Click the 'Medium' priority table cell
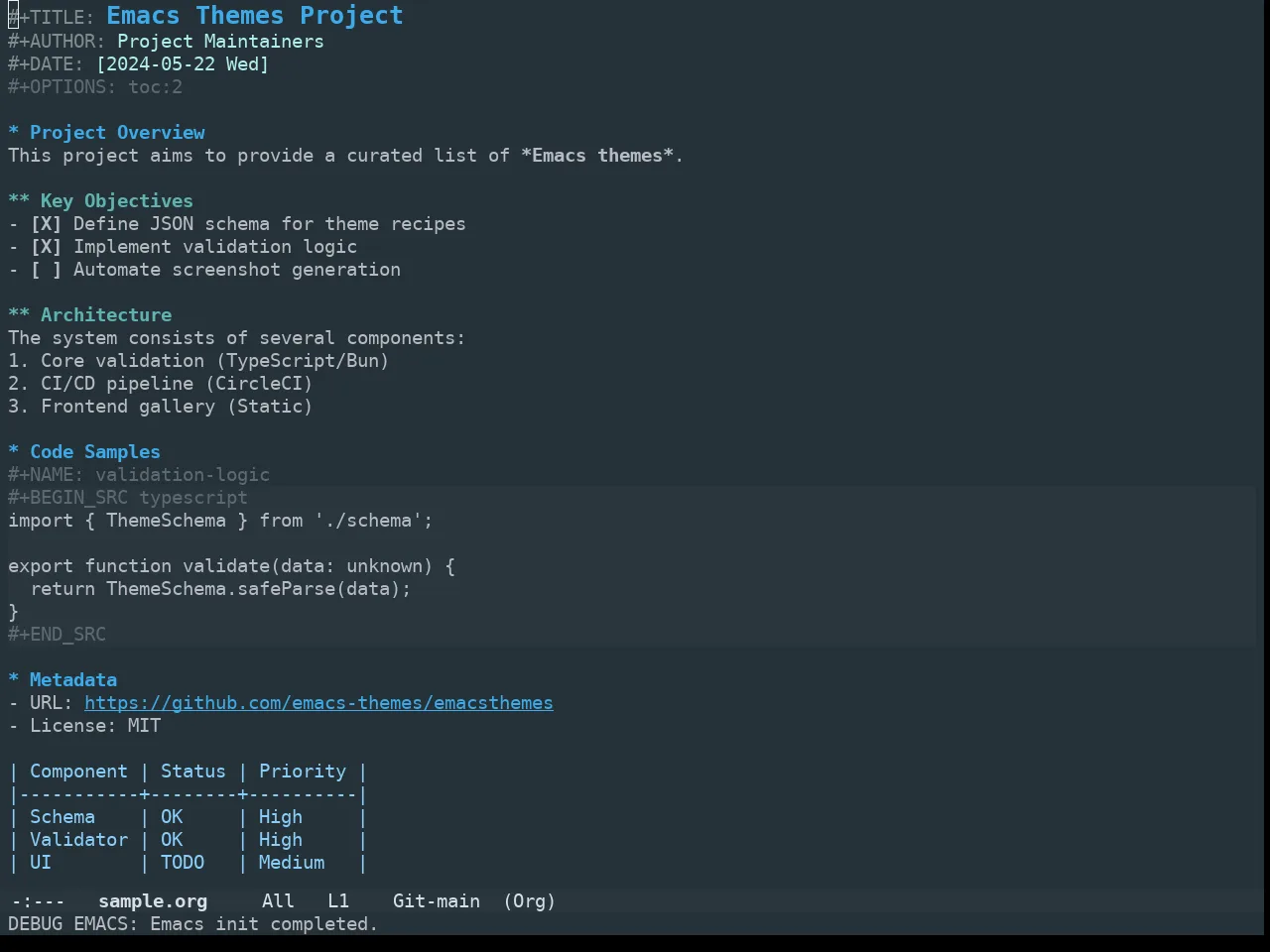The height and width of the screenshot is (952, 1270). coord(292,863)
